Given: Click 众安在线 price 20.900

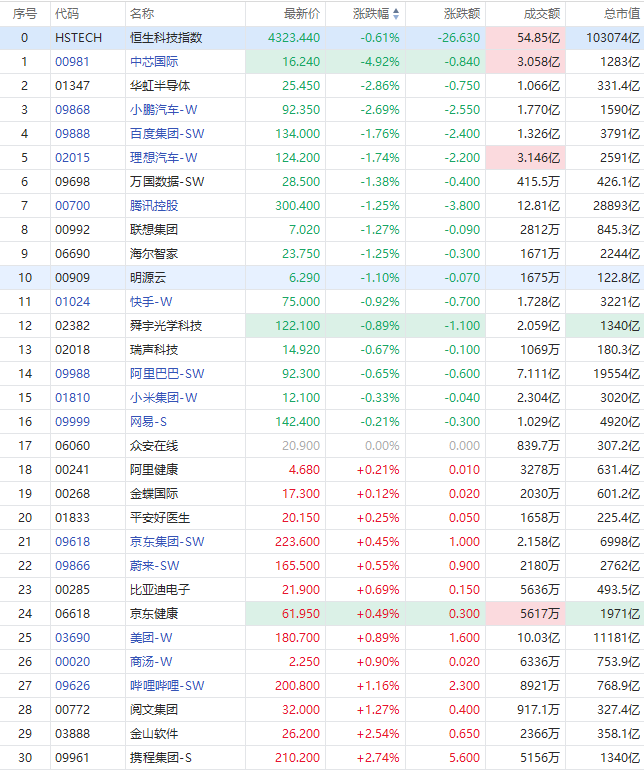Looking at the screenshot, I should 301,446.
